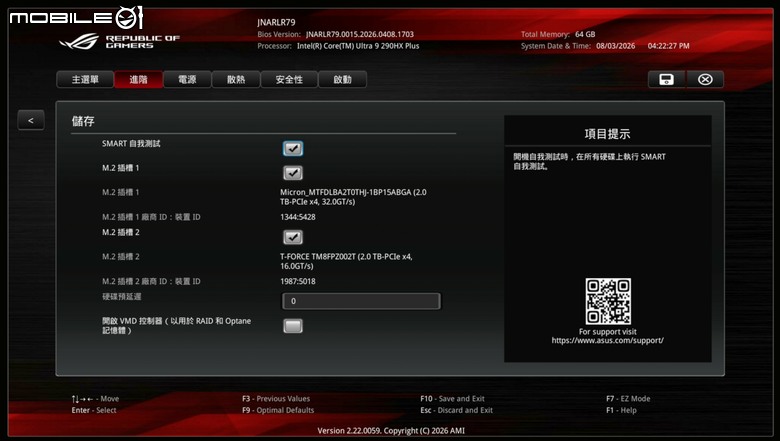
Task: Click the save floppy disk icon
Action: tap(667, 80)
